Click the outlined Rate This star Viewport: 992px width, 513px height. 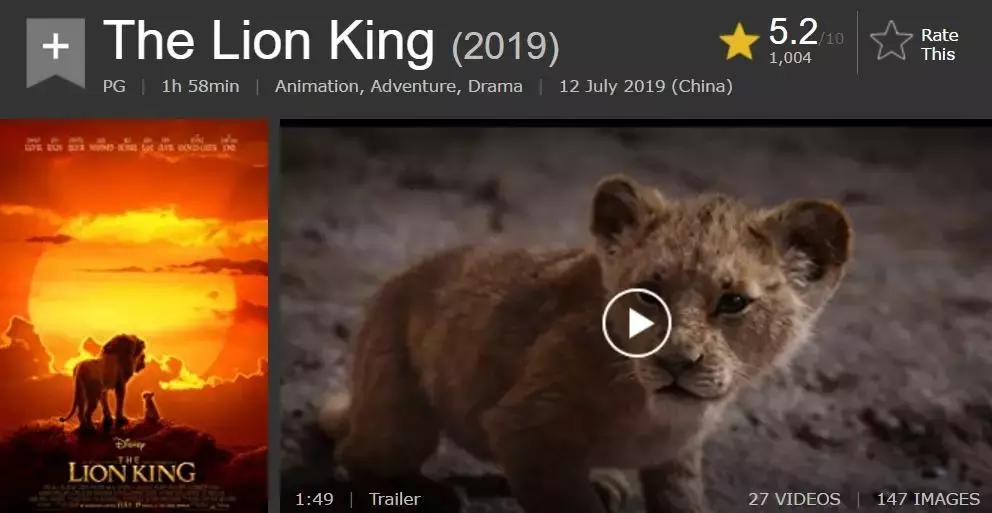point(891,41)
